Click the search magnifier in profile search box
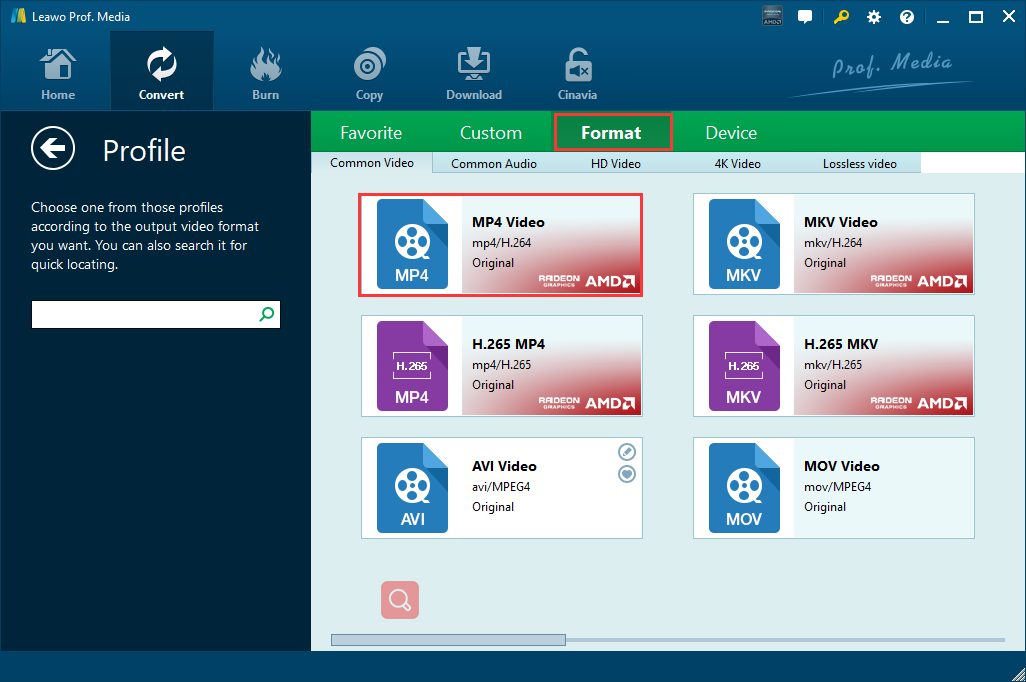1026x682 pixels. coord(266,314)
